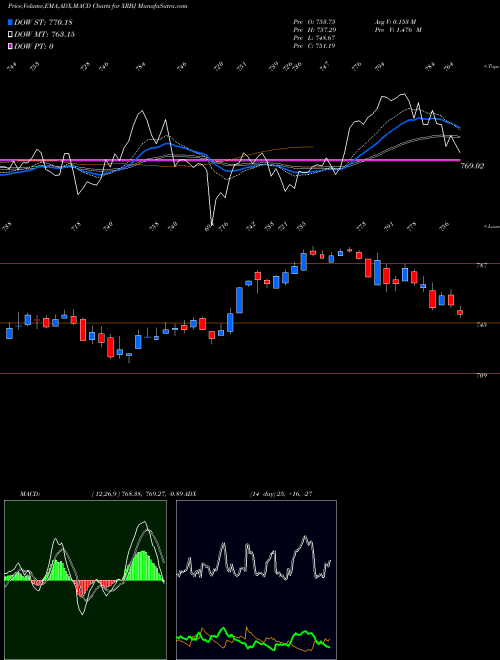Viewport: 500px width, 660px height.
Task: Click the 'Pre V: 1.476 M' value
Action: point(398,30)
